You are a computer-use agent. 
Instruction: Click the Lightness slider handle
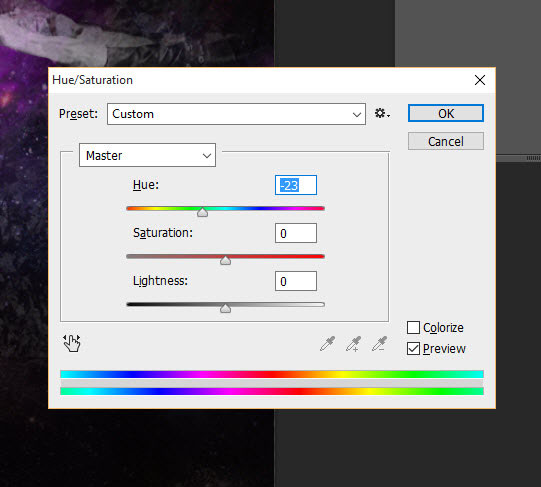(225, 308)
